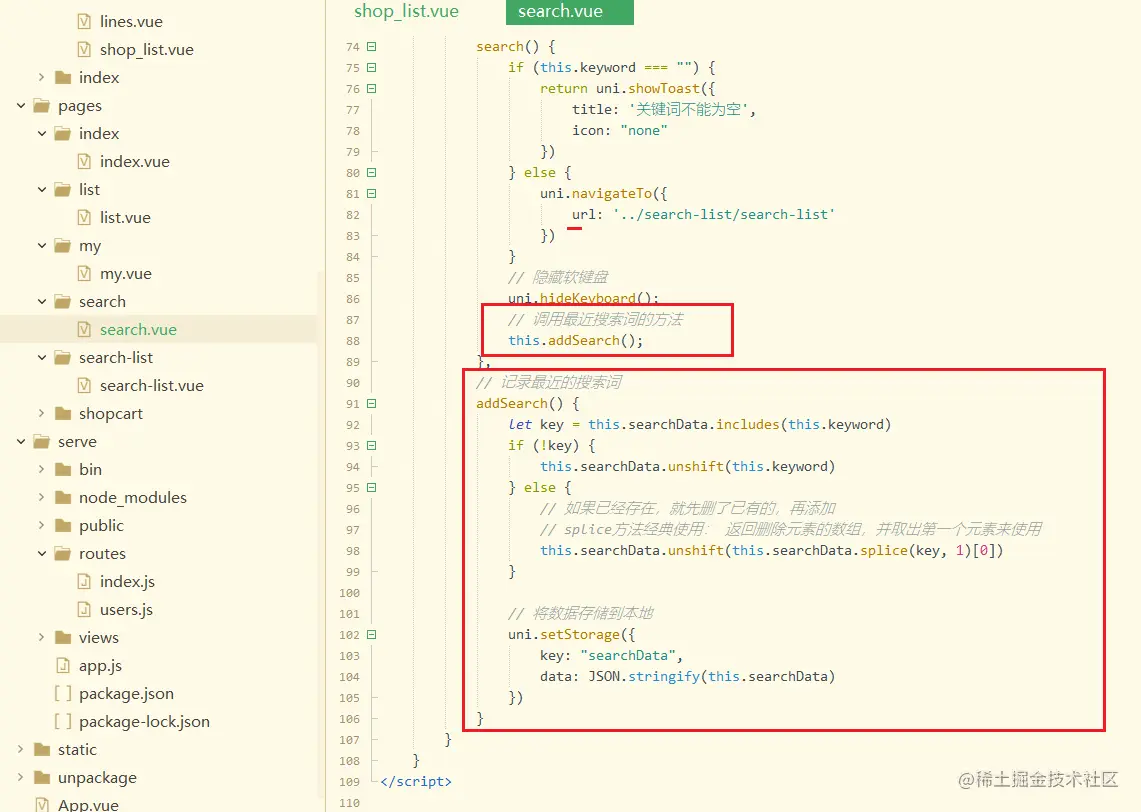The image size is (1141, 812).
Task: Fold the setStorage call at line 102
Action: (x=372, y=634)
